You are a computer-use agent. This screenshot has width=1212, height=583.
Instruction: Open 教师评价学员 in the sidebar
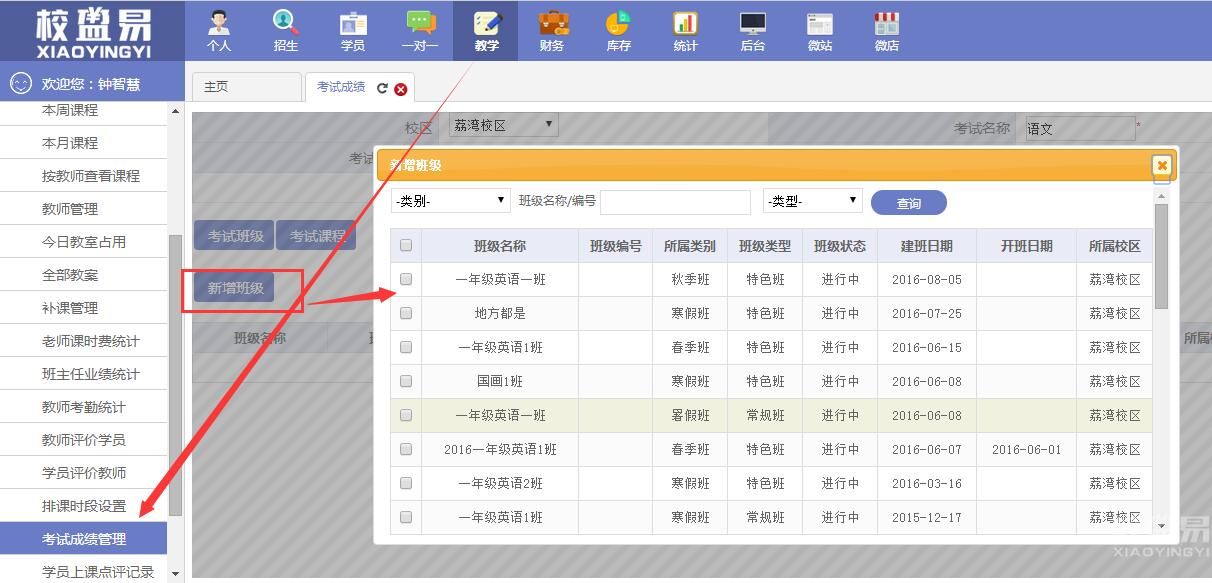(x=84, y=440)
